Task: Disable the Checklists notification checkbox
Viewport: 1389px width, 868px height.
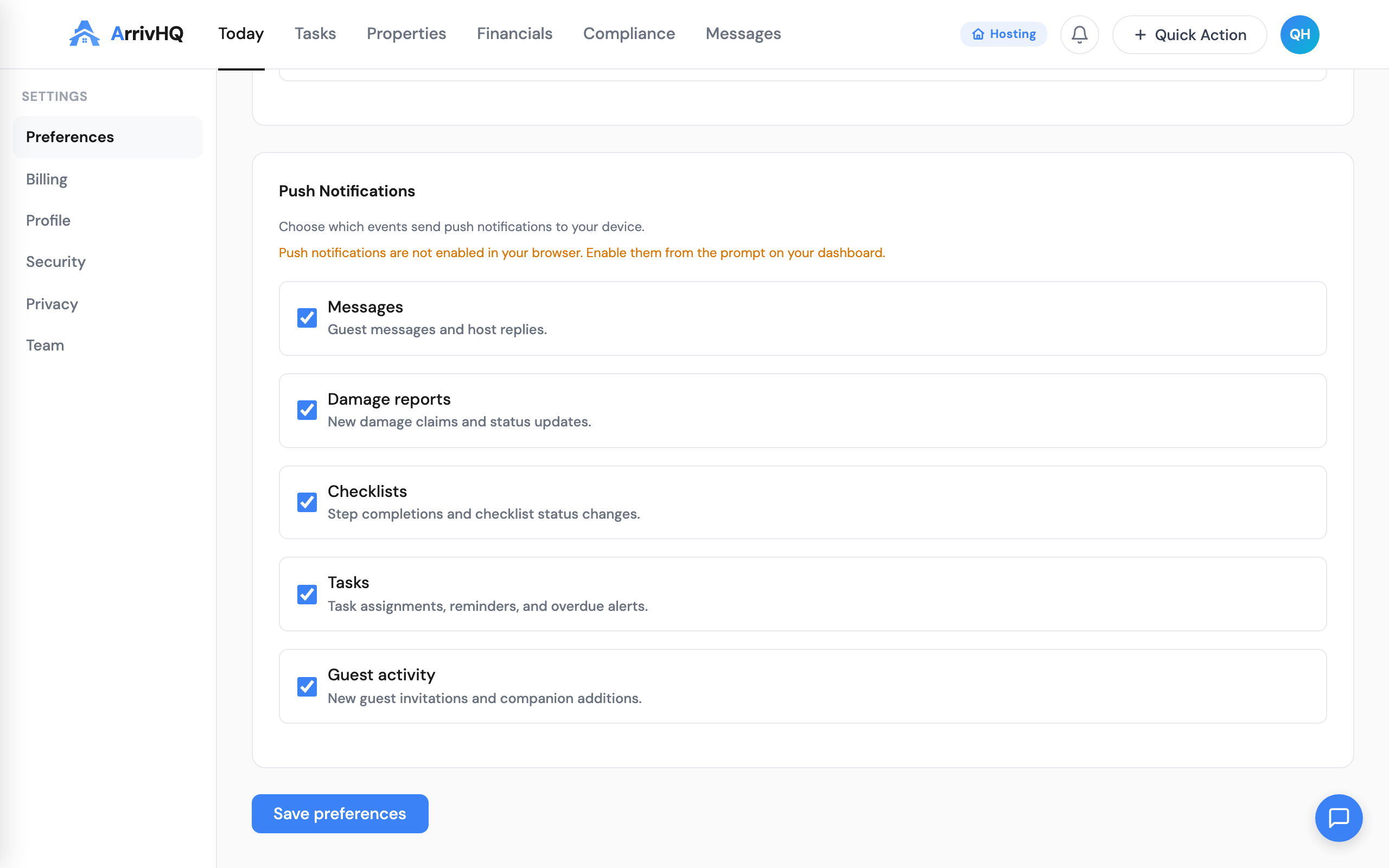Action: (307, 502)
